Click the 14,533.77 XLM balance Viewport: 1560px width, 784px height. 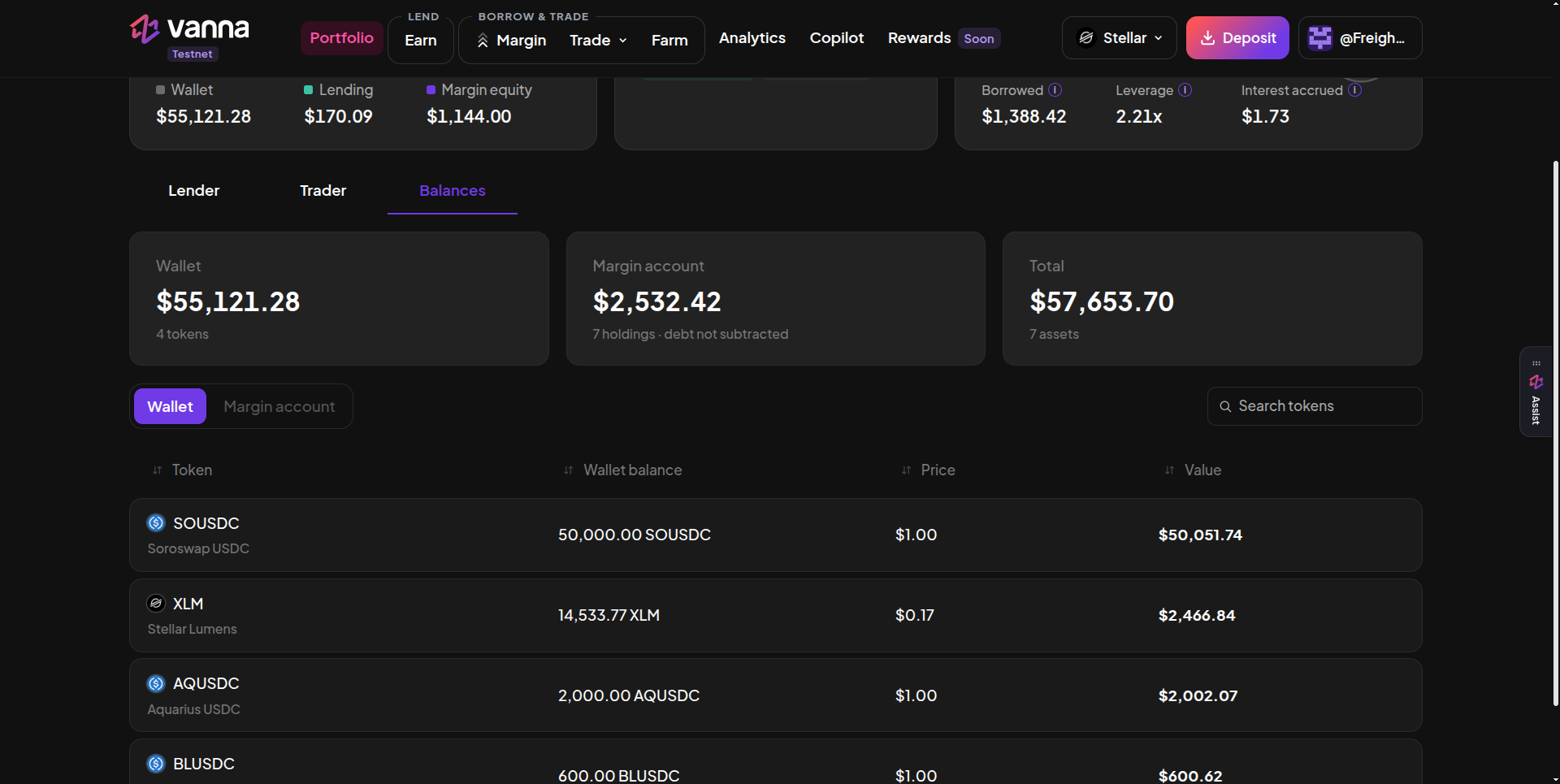tap(609, 616)
